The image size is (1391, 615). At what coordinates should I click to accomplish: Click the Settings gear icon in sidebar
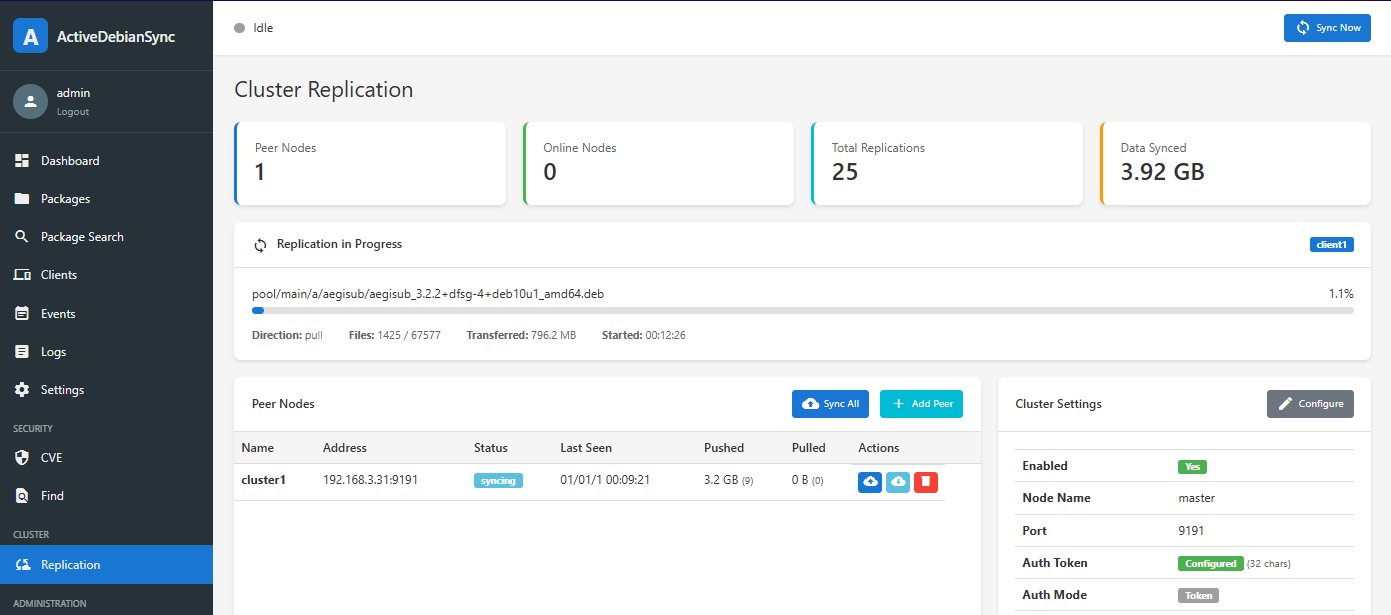point(22,390)
